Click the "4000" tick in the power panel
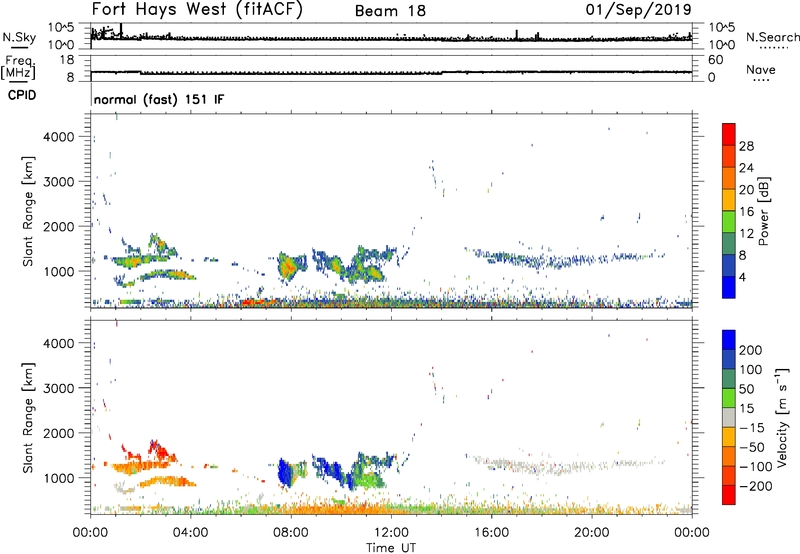The height and width of the screenshot is (554, 800). 59,137
